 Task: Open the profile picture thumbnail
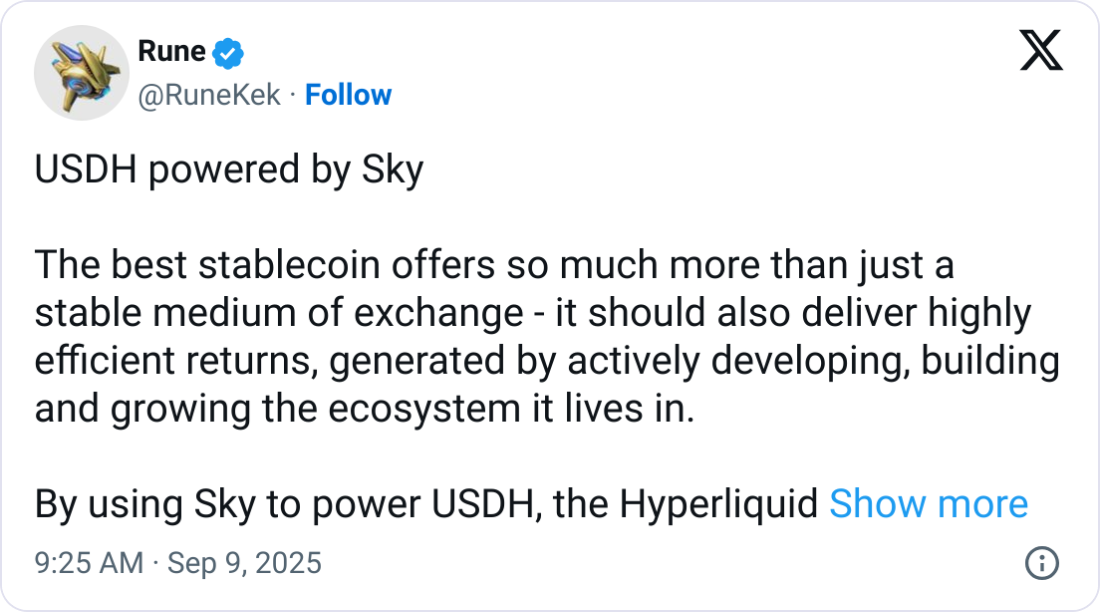coord(81,72)
